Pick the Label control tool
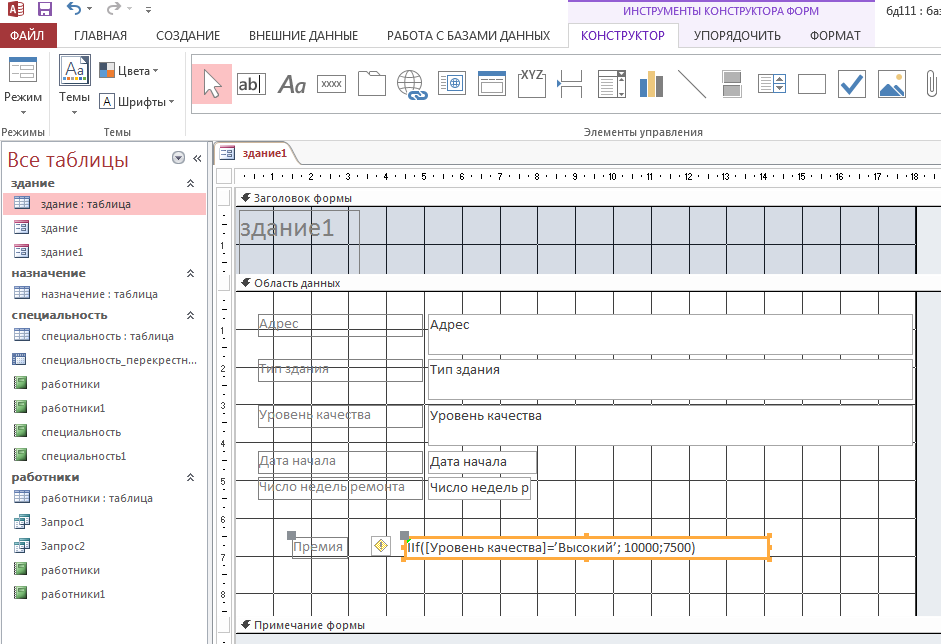941x644 pixels. (292, 84)
